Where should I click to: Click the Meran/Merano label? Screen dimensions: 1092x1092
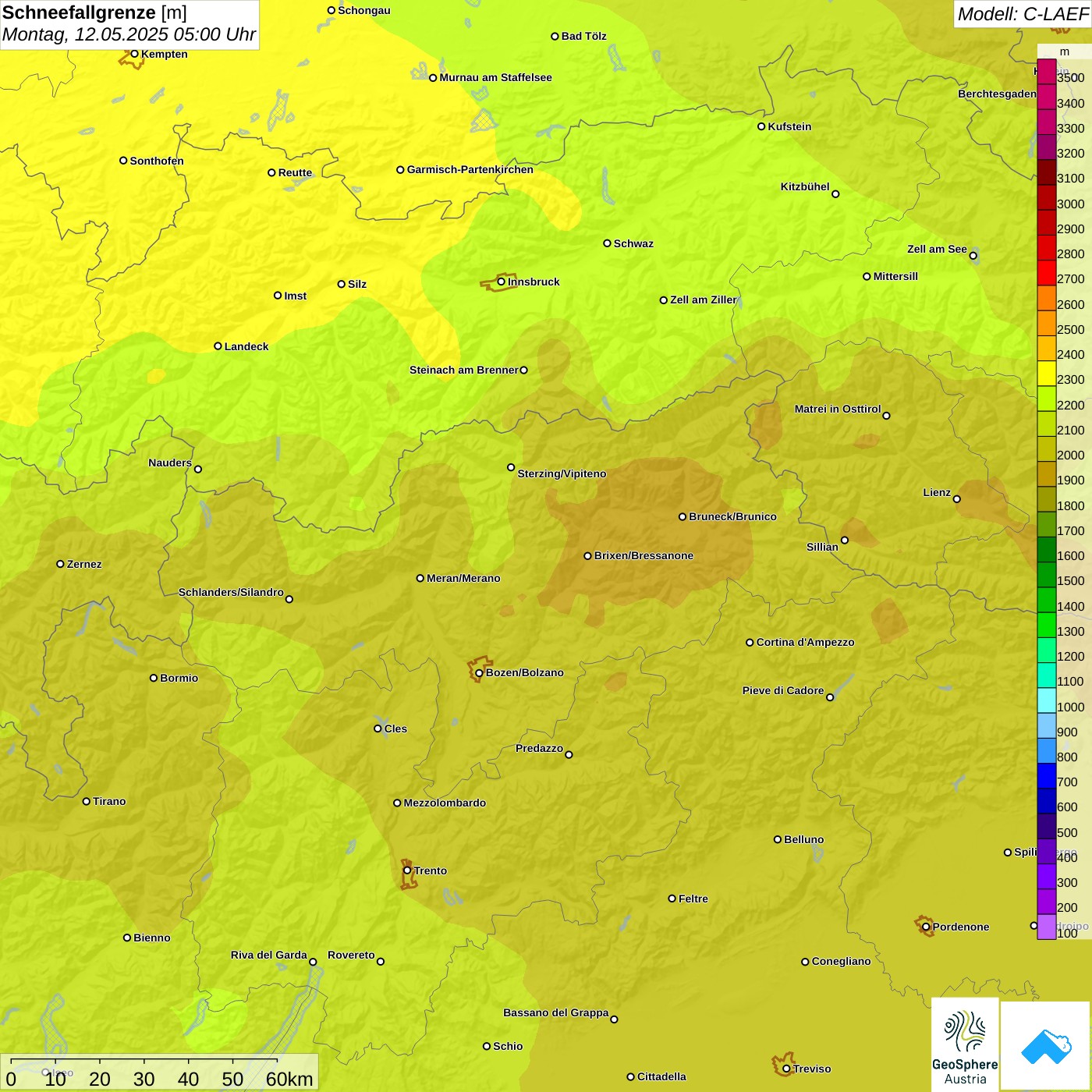(463, 578)
